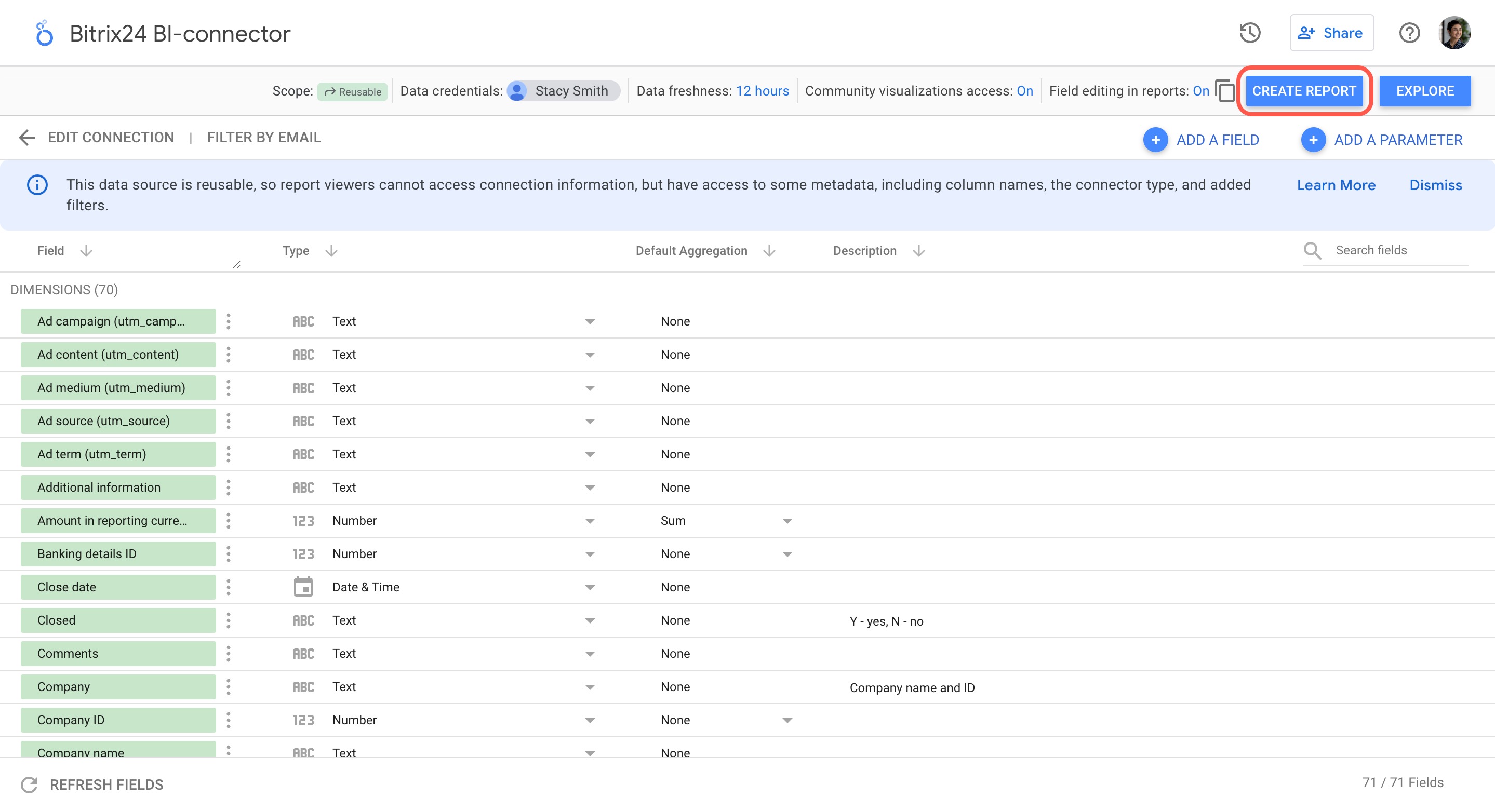The image size is (1495, 812).
Task: Click the Reusable scope badge
Action: [352, 92]
